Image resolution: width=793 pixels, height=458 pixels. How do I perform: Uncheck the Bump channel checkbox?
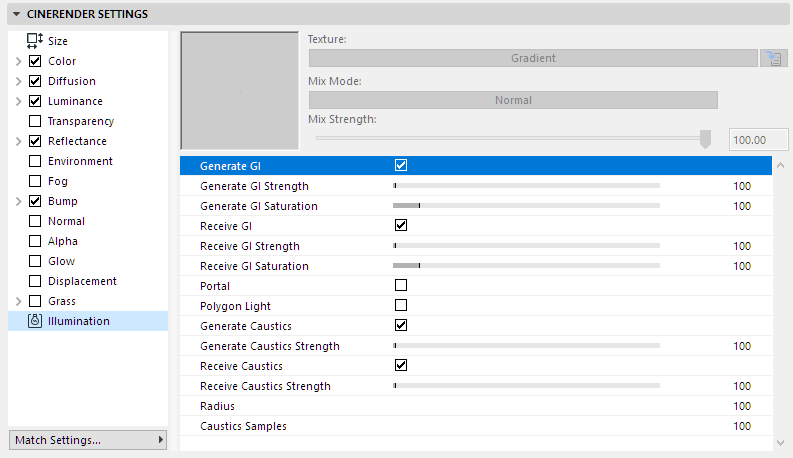pos(35,201)
